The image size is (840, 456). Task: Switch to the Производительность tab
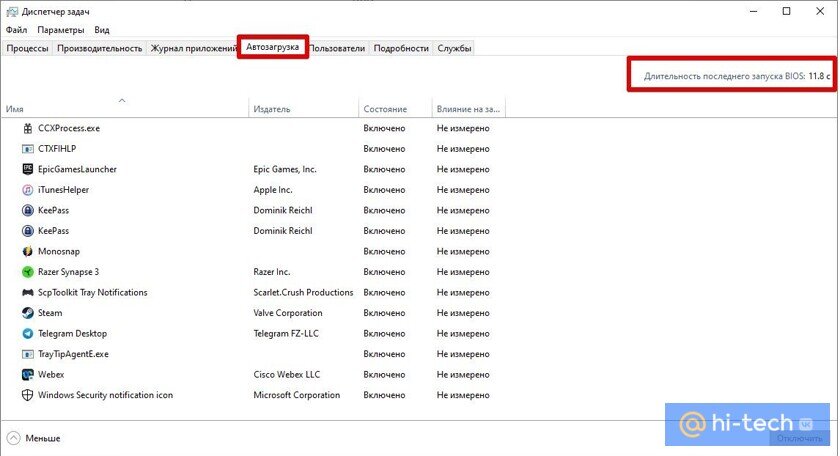[x=100, y=48]
